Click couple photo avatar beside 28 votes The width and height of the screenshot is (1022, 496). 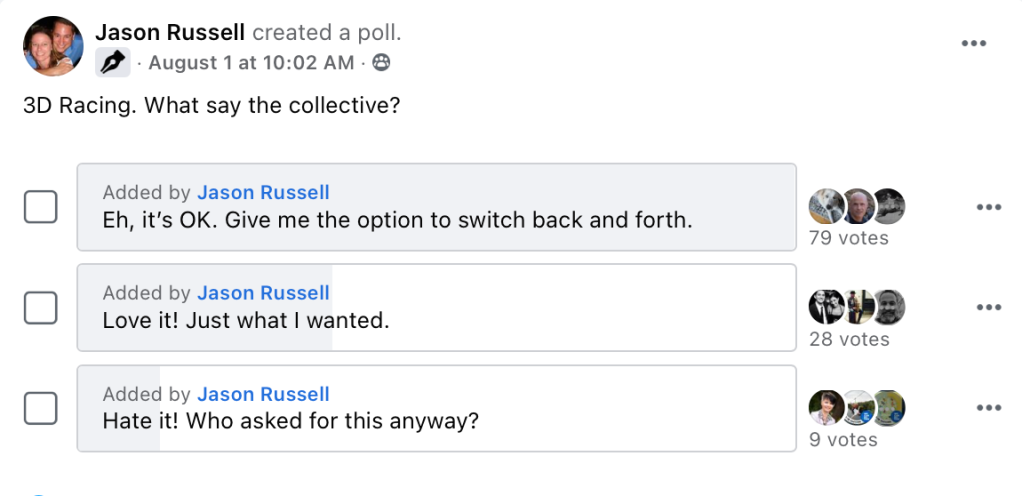tap(826, 307)
